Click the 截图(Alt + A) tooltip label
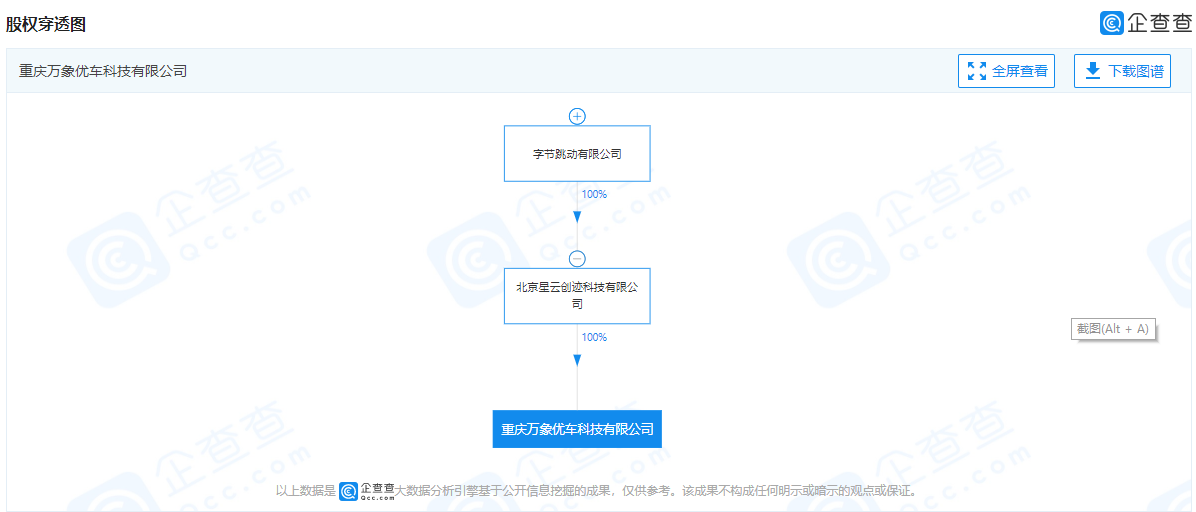 (x=1112, y=329)
